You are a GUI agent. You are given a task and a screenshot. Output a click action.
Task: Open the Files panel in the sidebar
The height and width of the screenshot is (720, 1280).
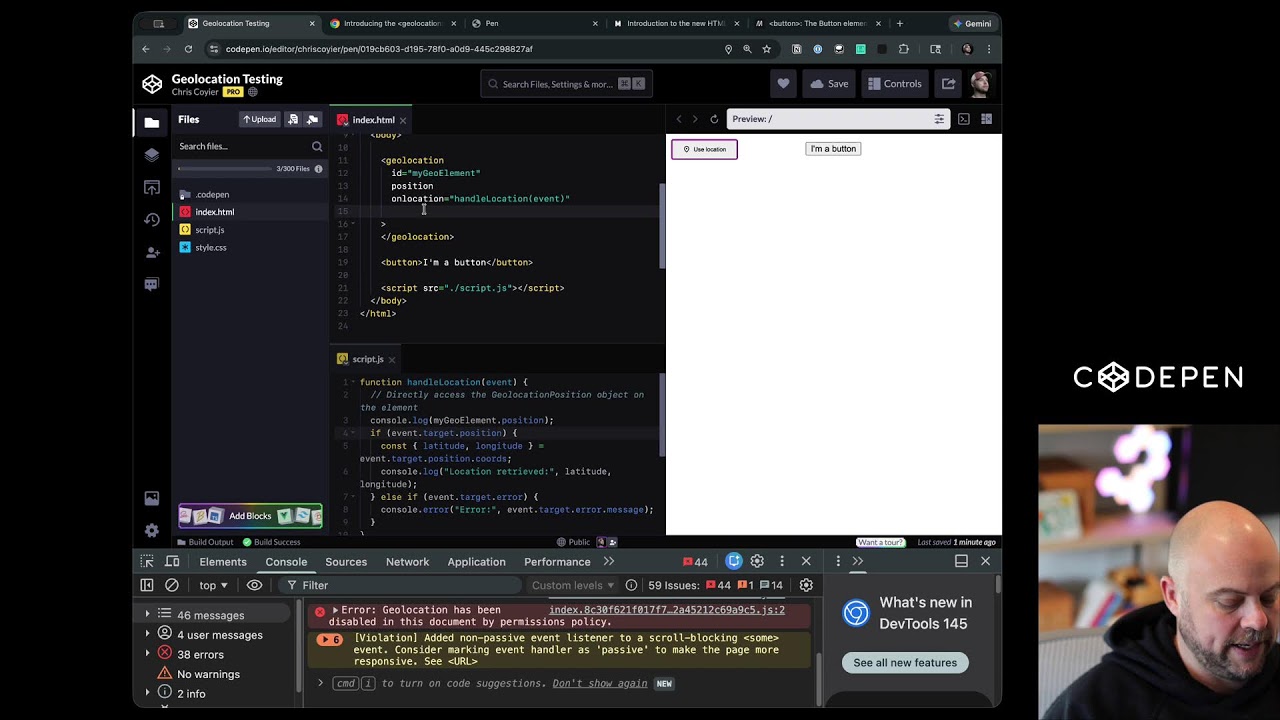[151, 123]
